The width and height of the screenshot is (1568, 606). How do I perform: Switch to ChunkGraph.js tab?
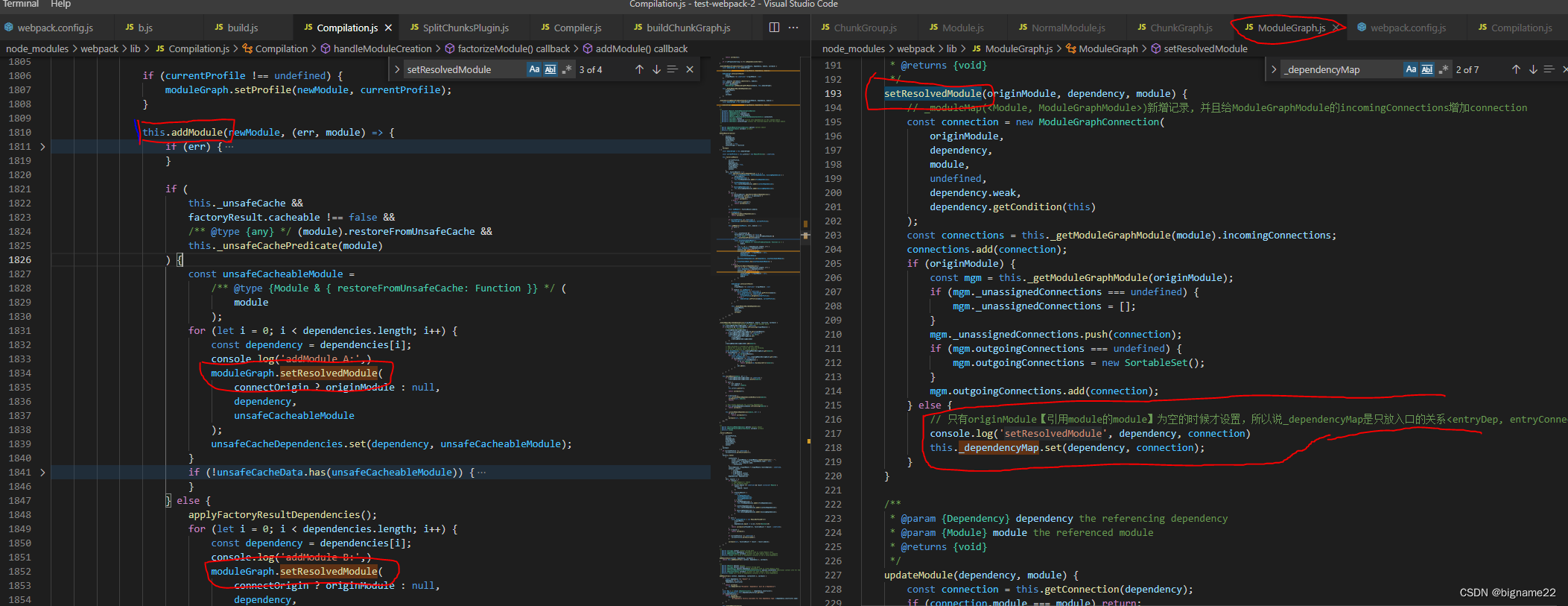tap(1181, 28)
